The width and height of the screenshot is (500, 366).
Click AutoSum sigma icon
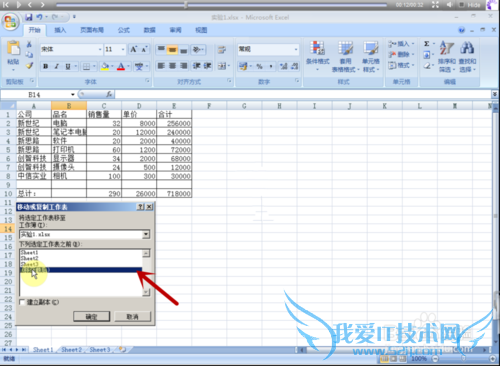coord(427,44)
